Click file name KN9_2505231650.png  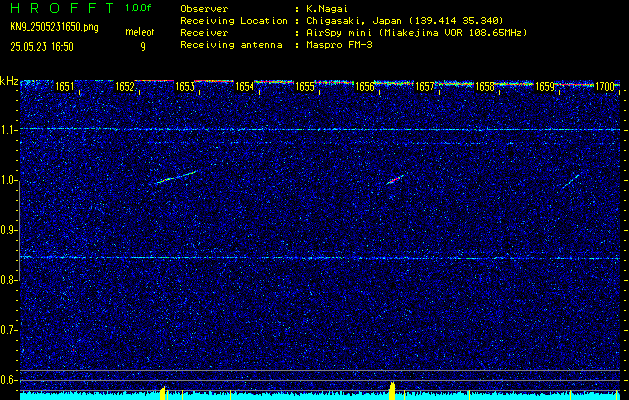pos(54,27)
